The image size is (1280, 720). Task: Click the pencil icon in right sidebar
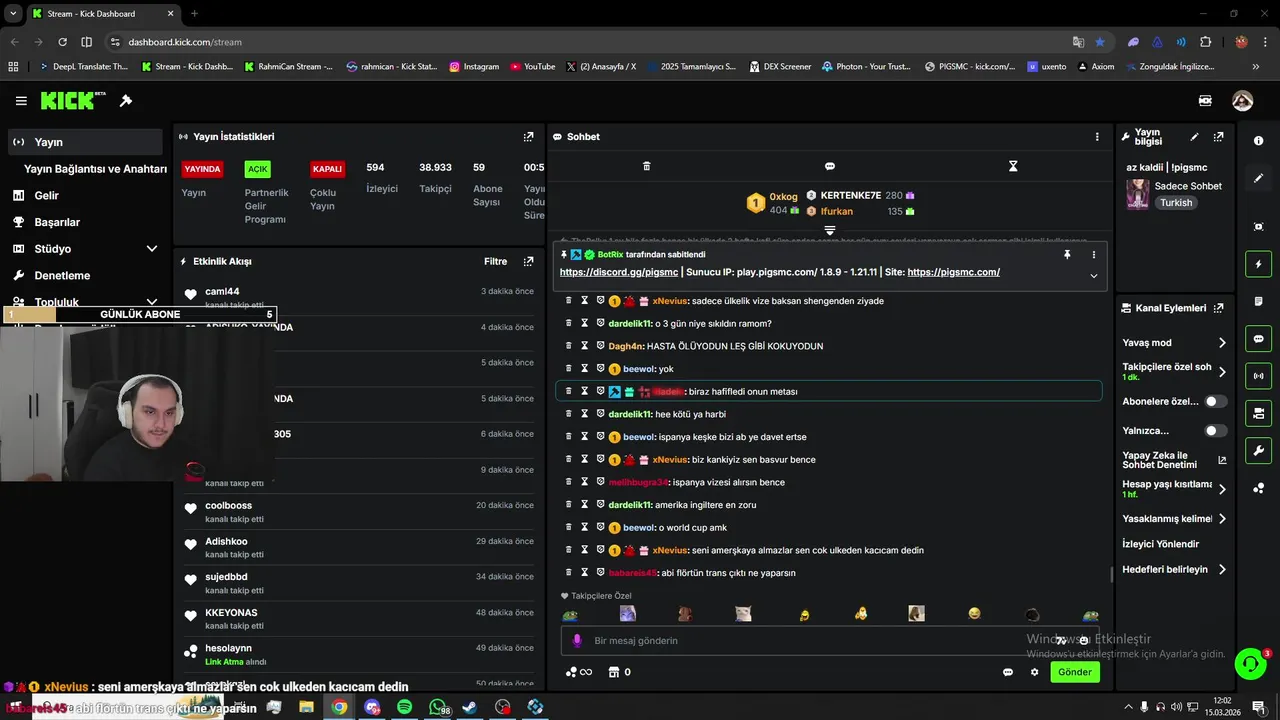click(x=1258, y=178)
